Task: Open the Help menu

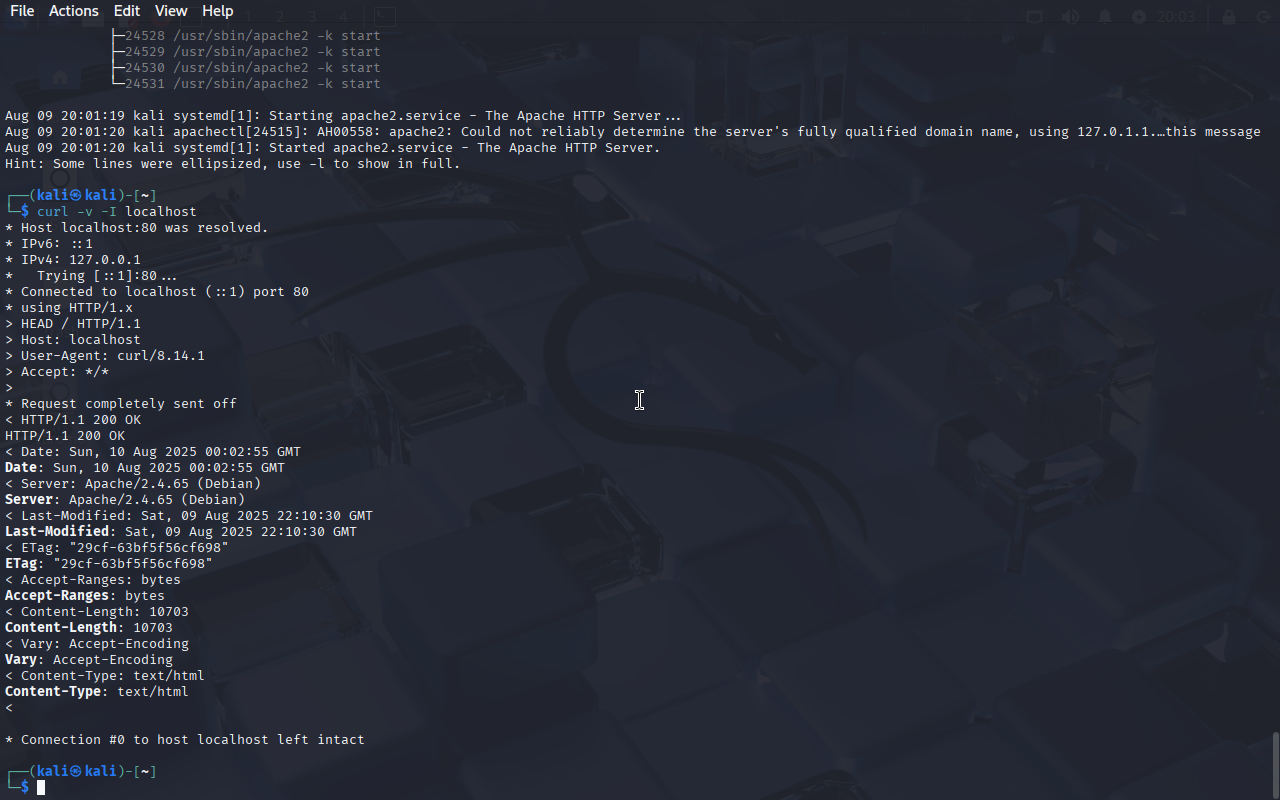Action: pos(218,11)
